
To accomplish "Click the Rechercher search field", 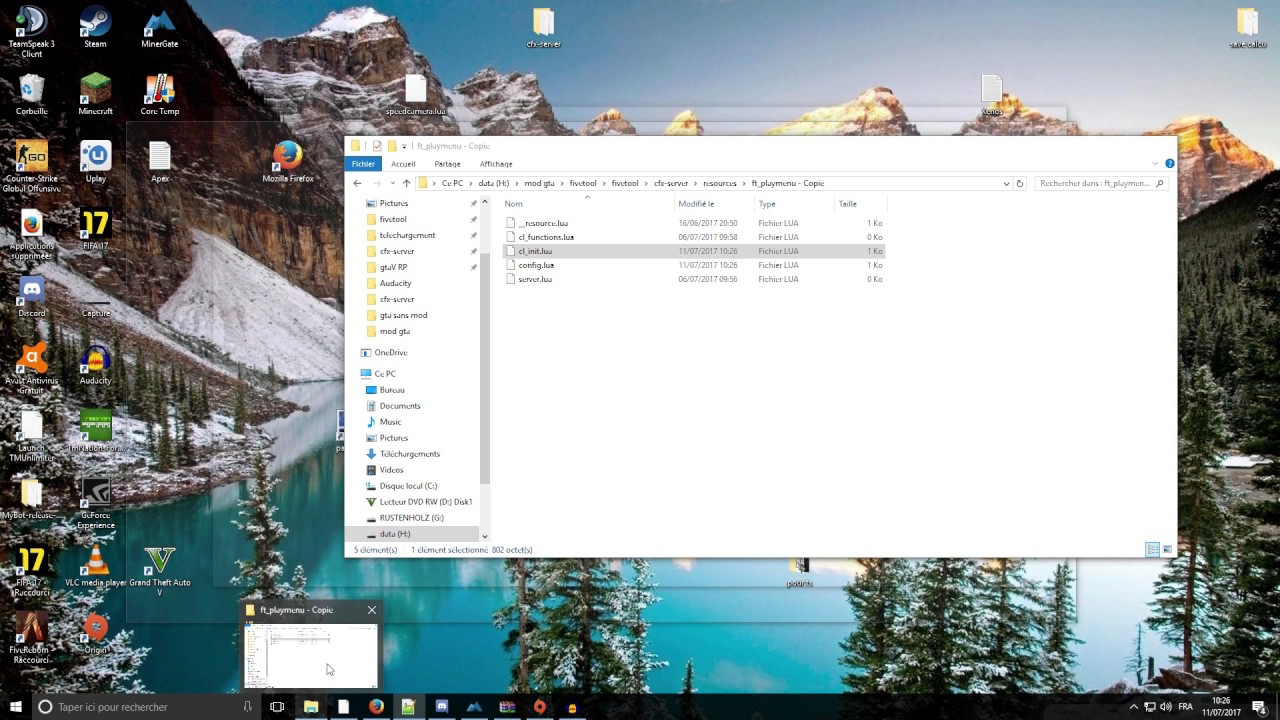I will pos(1101,183).
